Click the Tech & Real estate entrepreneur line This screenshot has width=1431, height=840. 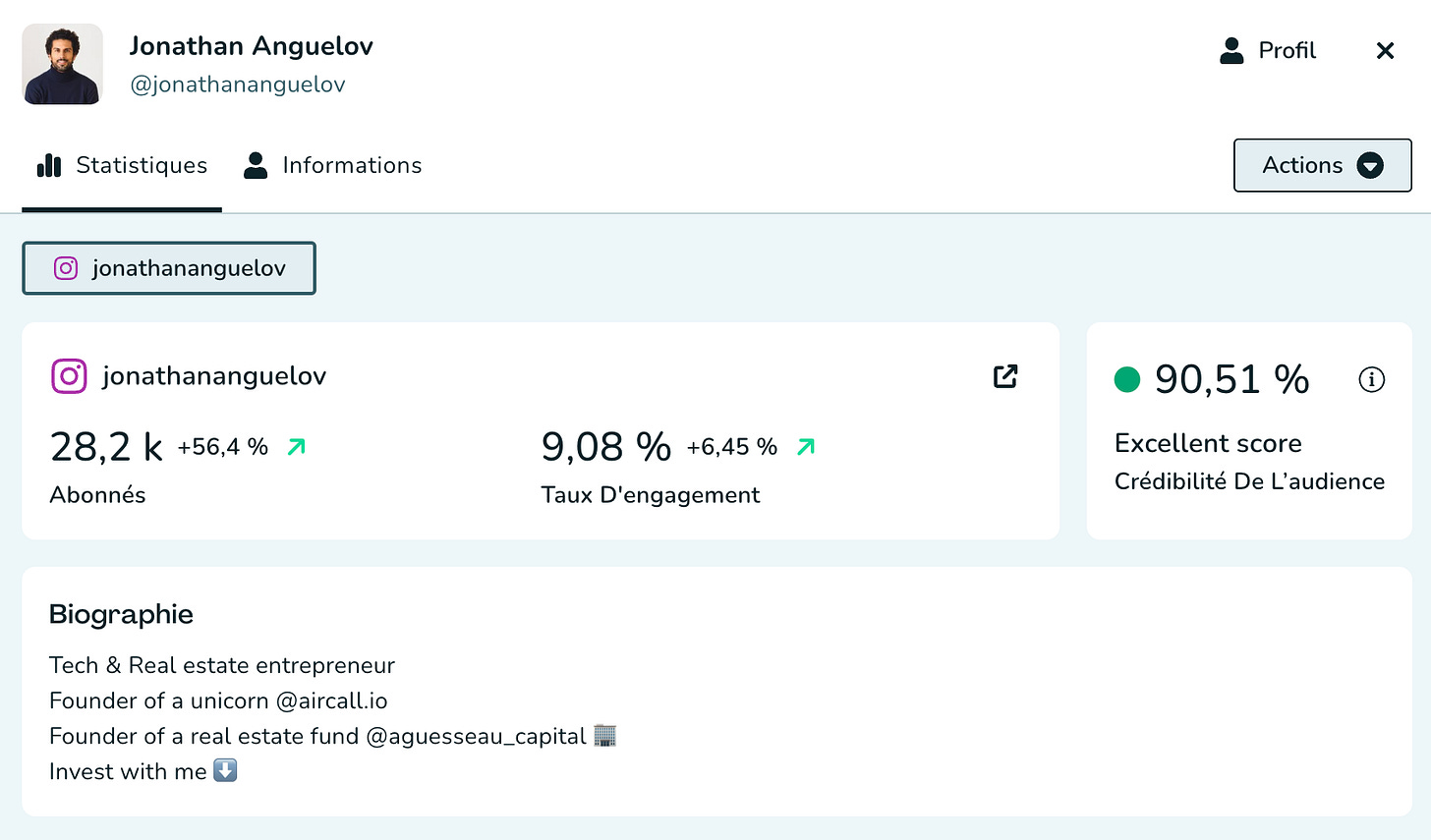pyautogui.click(x=222, y=665)
